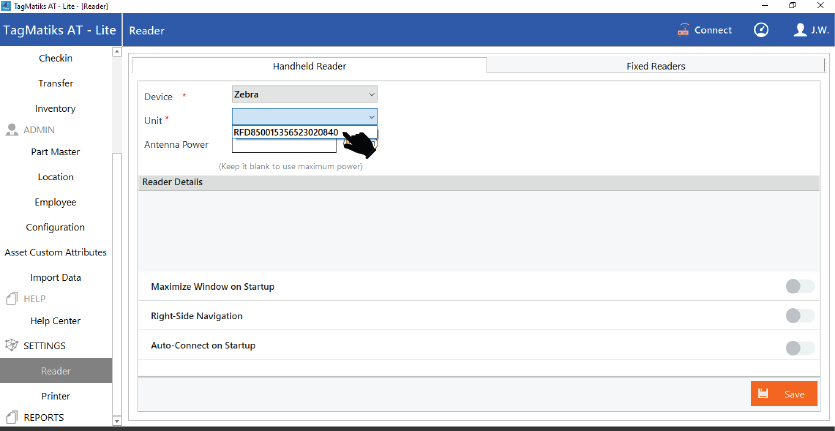Click the SETTINGS gear icon
Image resolution: width=835 pixels, height=431 pixels.
[13, 345]
